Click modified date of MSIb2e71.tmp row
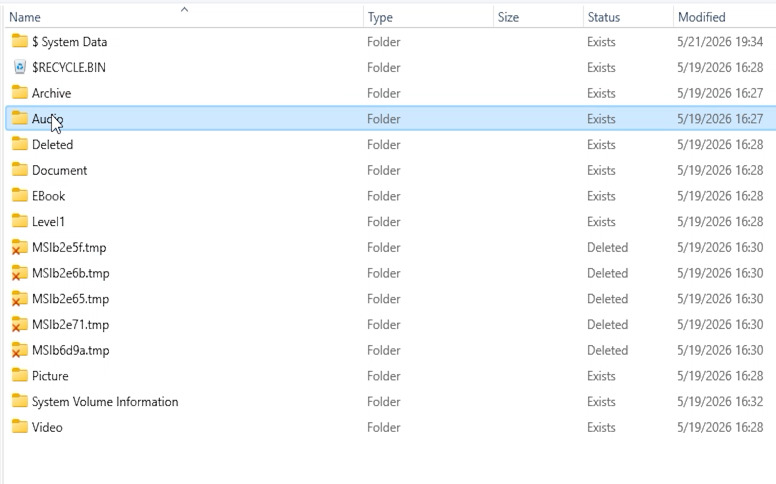Image resolution: width=776 pixels, height=484 pixels. click(x=720, y=325)
